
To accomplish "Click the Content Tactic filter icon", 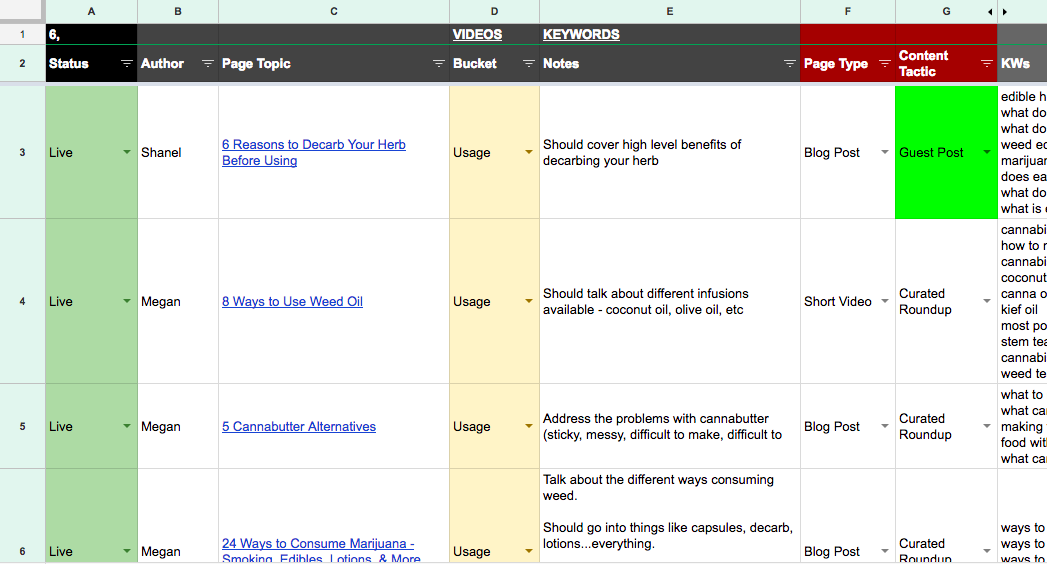I will click(986, 64).
